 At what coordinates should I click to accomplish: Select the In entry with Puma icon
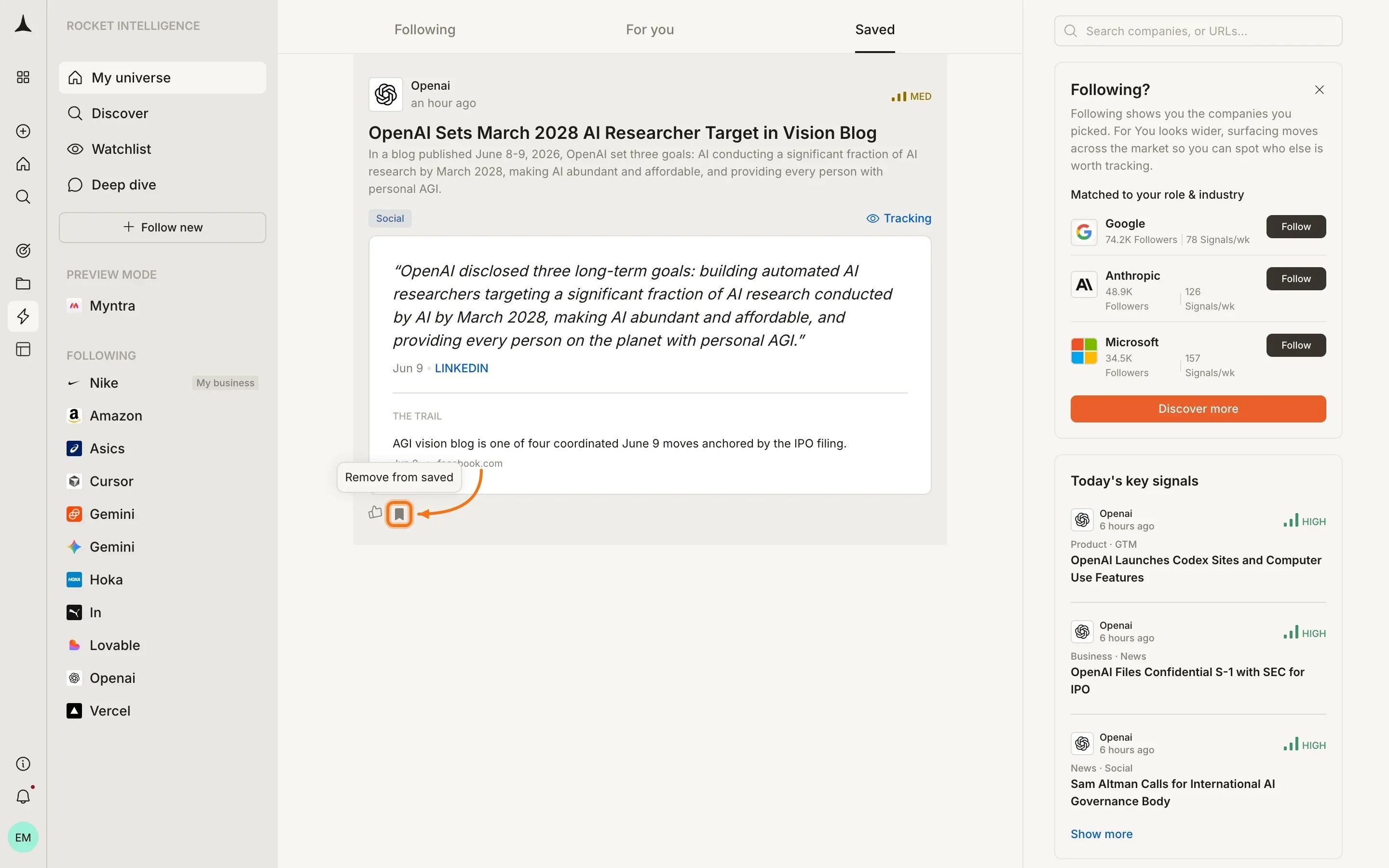point(163,612)
